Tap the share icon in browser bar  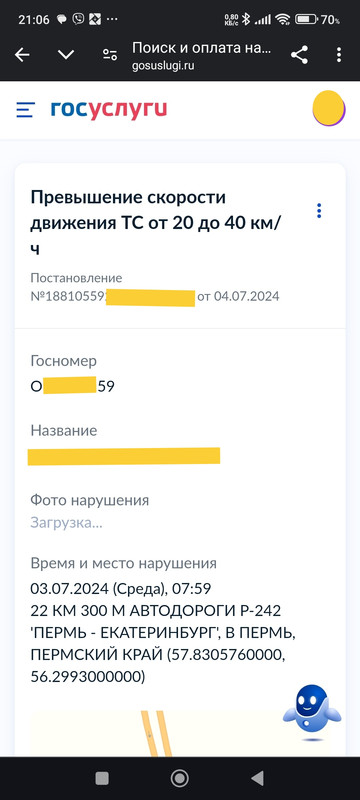(x=299, y=55)
